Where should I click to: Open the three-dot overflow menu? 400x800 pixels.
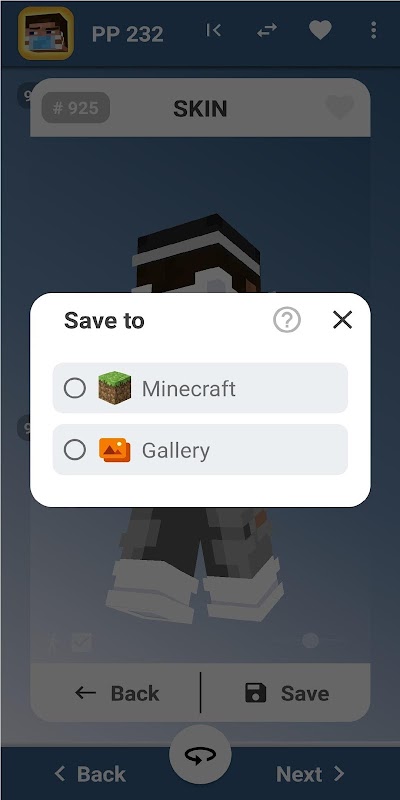click(x=373, y=31)
